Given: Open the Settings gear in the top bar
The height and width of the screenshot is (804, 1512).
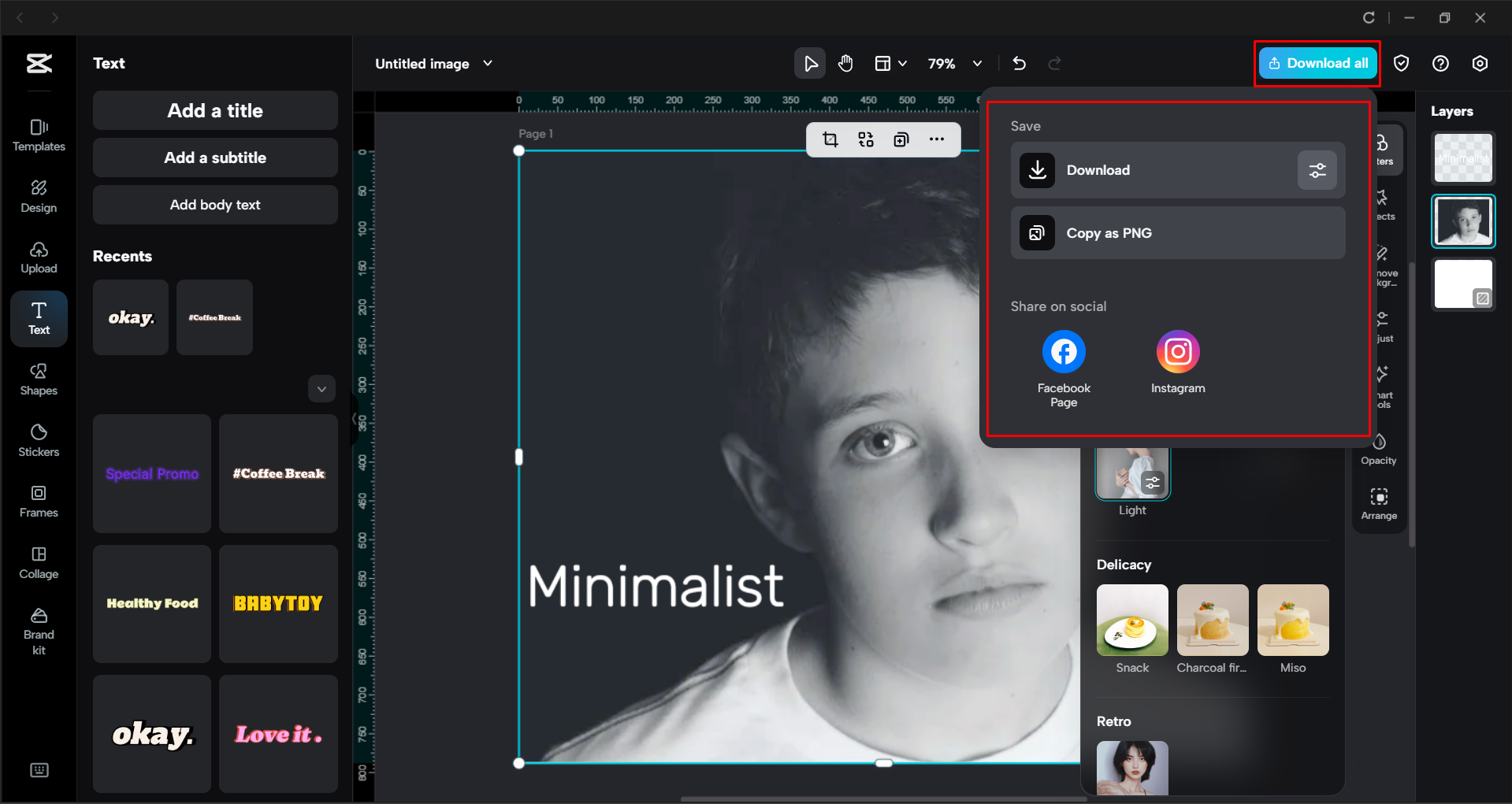Looking at the screenshot, I should point(1480,63).
